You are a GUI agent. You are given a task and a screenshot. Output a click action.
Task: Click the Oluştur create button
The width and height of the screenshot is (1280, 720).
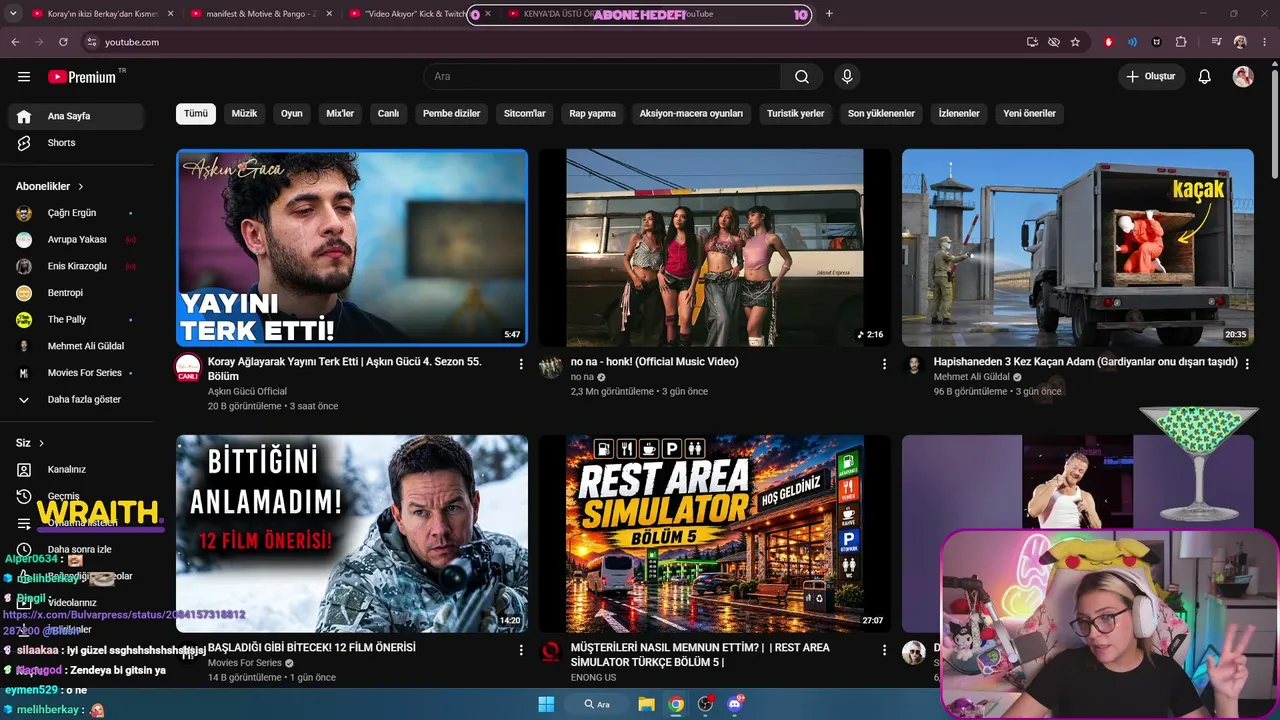tap(1151, 77)
